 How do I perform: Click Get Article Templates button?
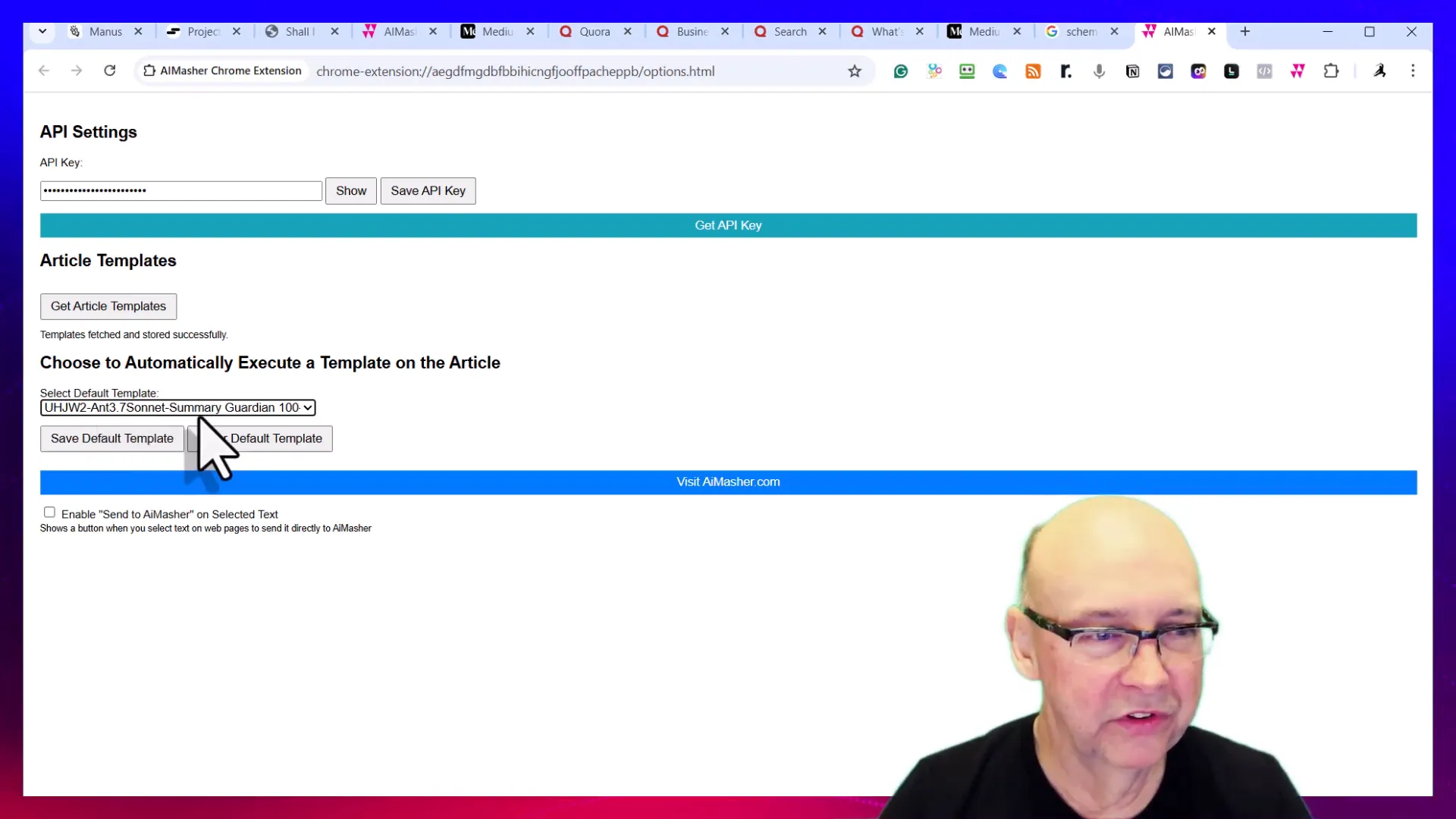pos(108,306)
